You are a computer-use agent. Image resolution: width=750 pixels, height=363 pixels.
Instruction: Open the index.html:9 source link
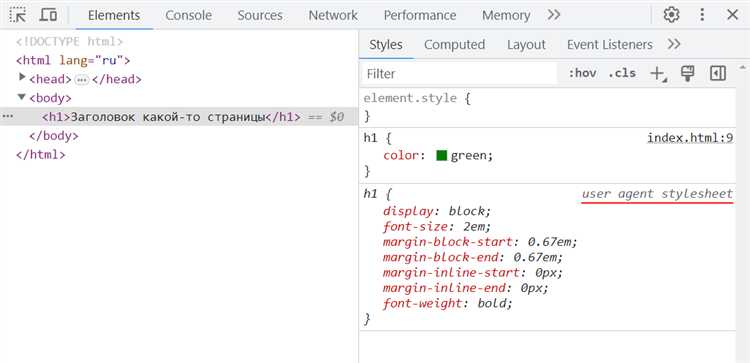coord(690,138)
